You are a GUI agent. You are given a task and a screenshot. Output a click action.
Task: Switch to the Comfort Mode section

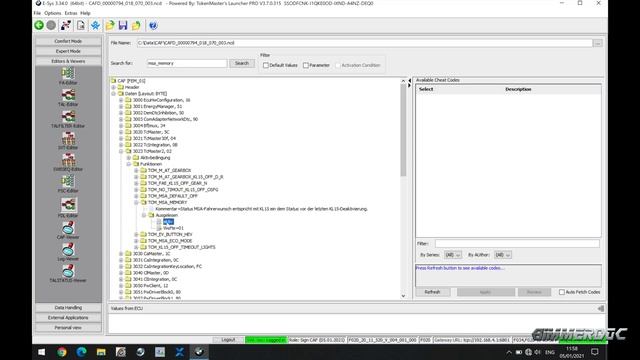[x=68, y=41]
